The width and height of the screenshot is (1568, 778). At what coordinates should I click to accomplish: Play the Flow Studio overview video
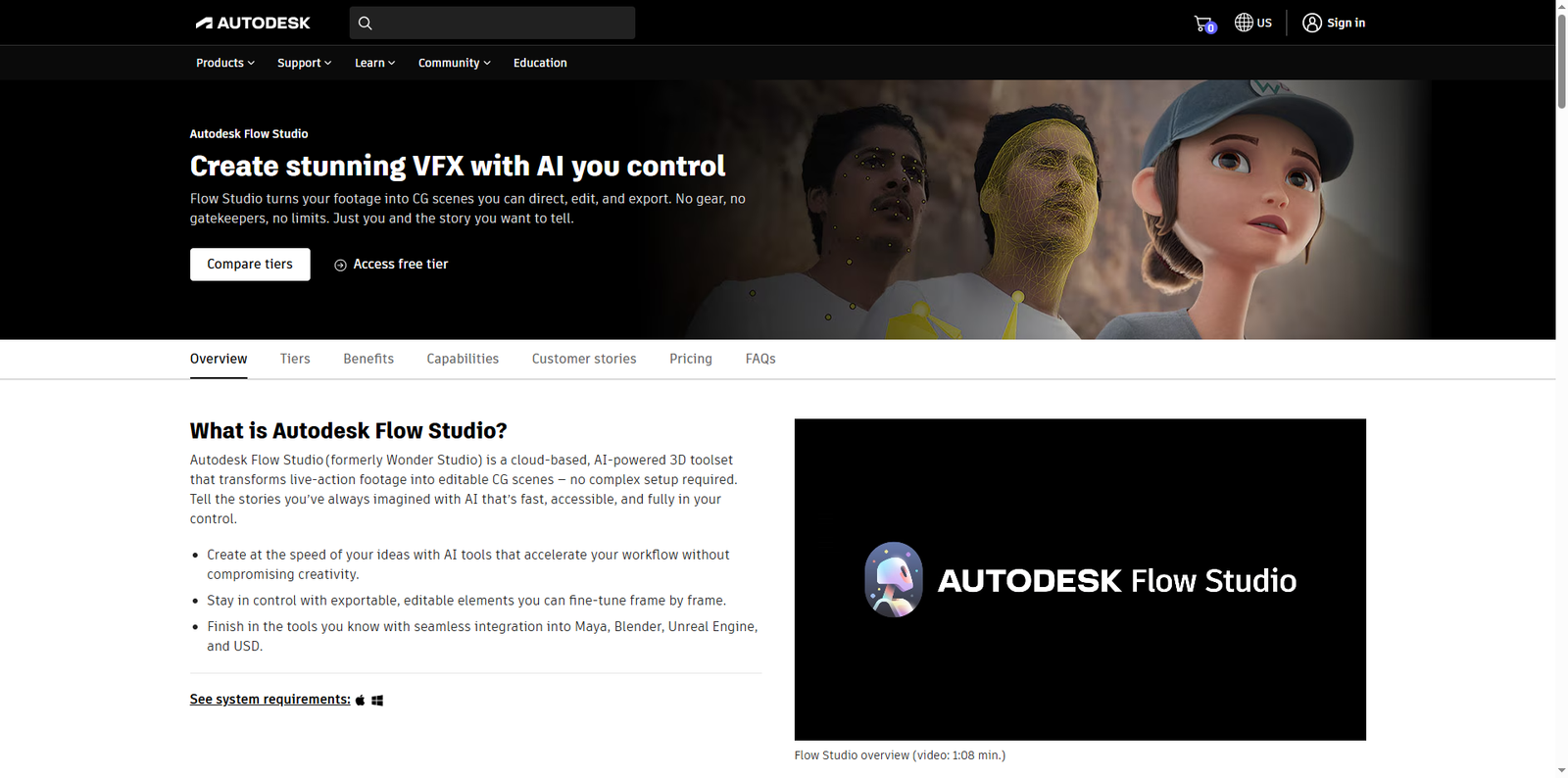[x=1080, y=580]
